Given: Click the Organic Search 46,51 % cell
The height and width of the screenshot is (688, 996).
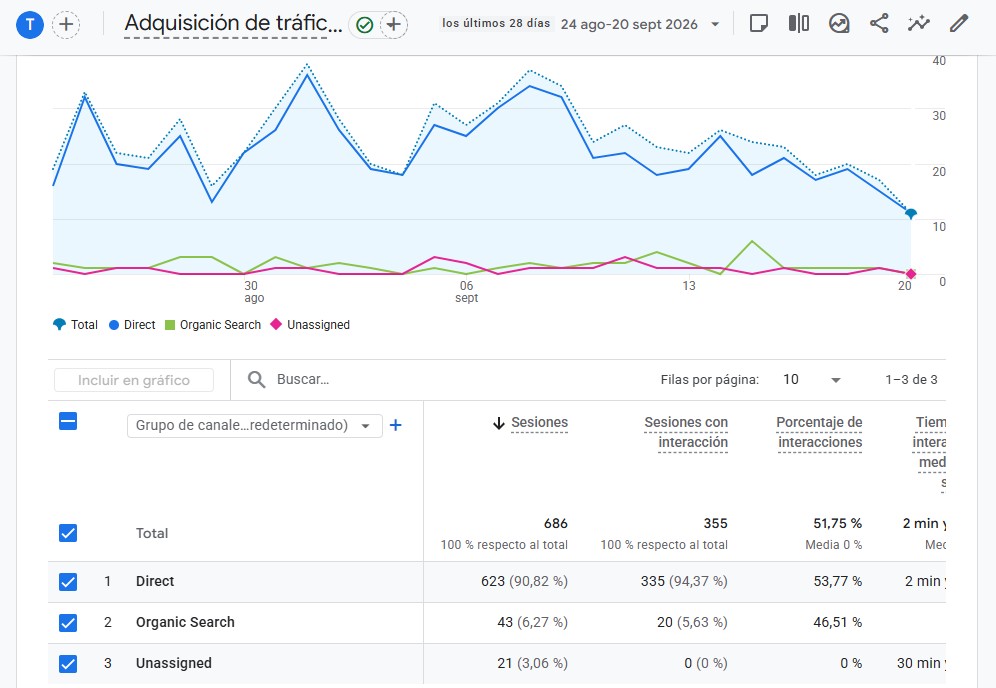Looking at the screenshot, I should click(837, 623).
